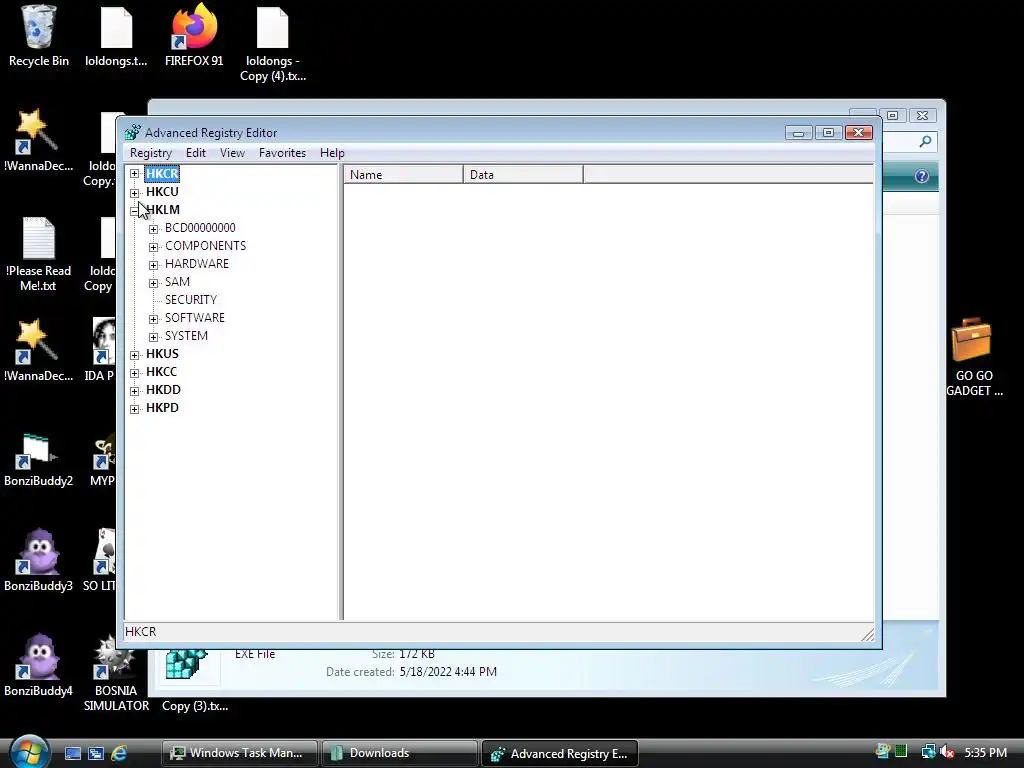Viewport: 1024px width, 768px height.
Task: Expand the SOFTWARE key
Action: click(x=153, y=319)
